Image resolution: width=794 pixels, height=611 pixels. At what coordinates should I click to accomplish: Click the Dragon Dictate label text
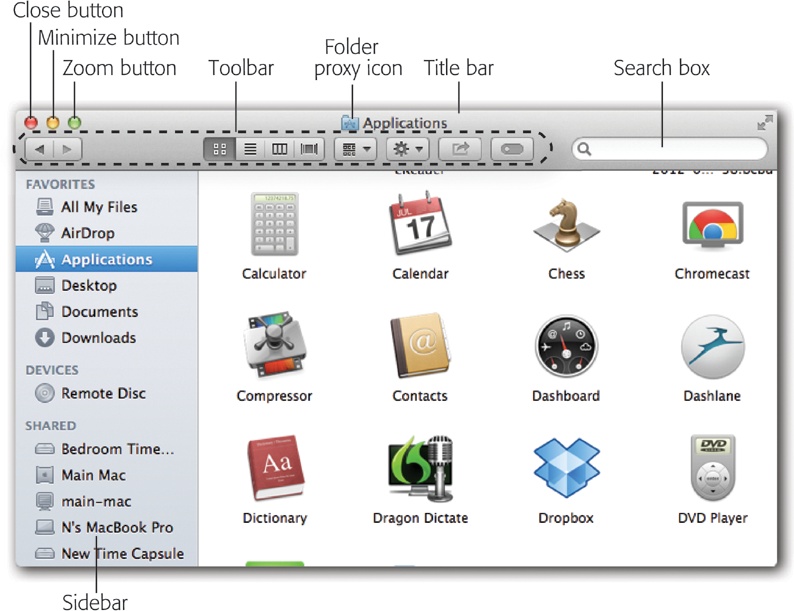click(420, 518)
